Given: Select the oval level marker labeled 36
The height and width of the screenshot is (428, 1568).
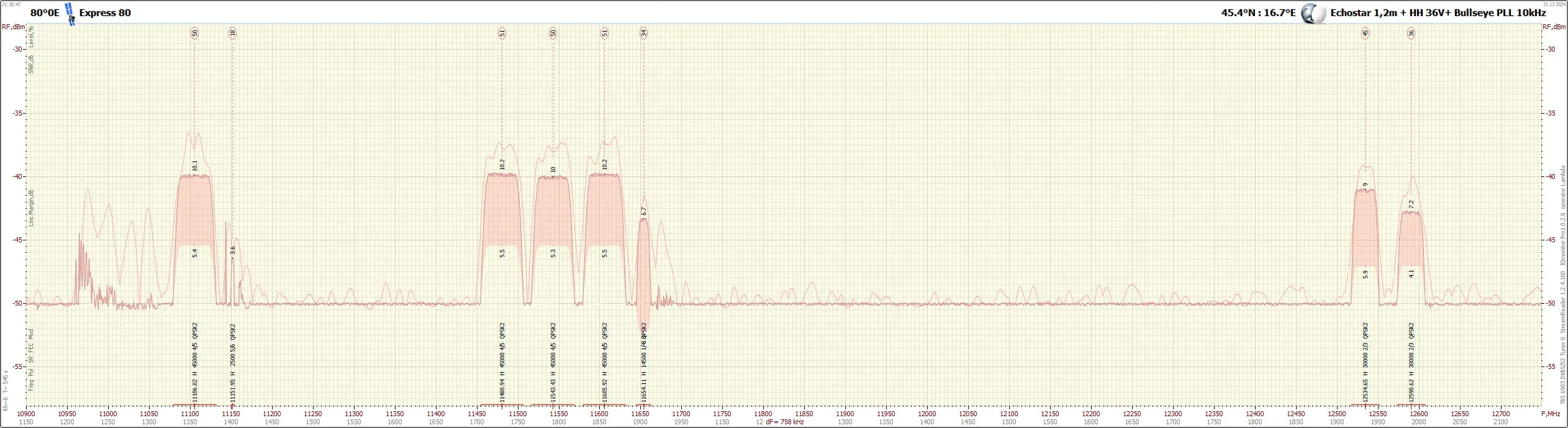Looking at the screenshot, I should click(x=1411, y=34).
